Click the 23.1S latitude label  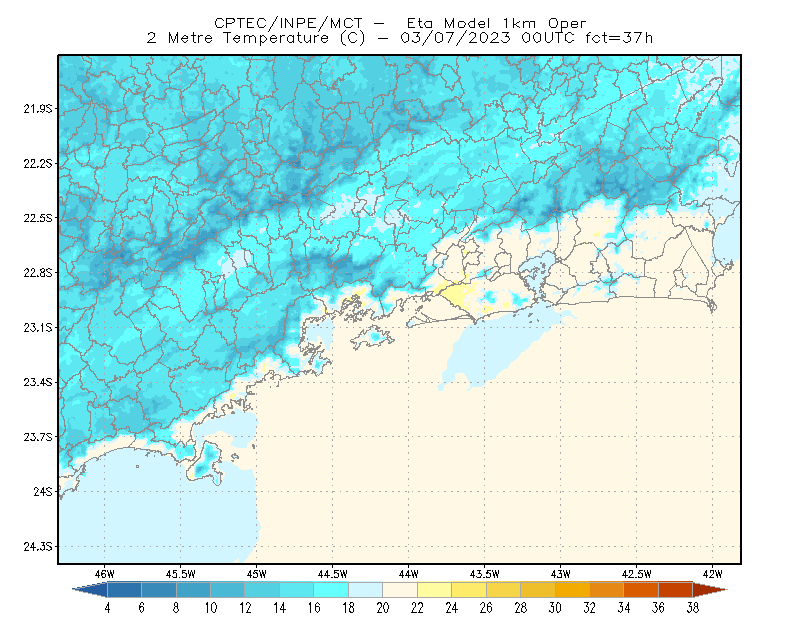tap(38, 328)
